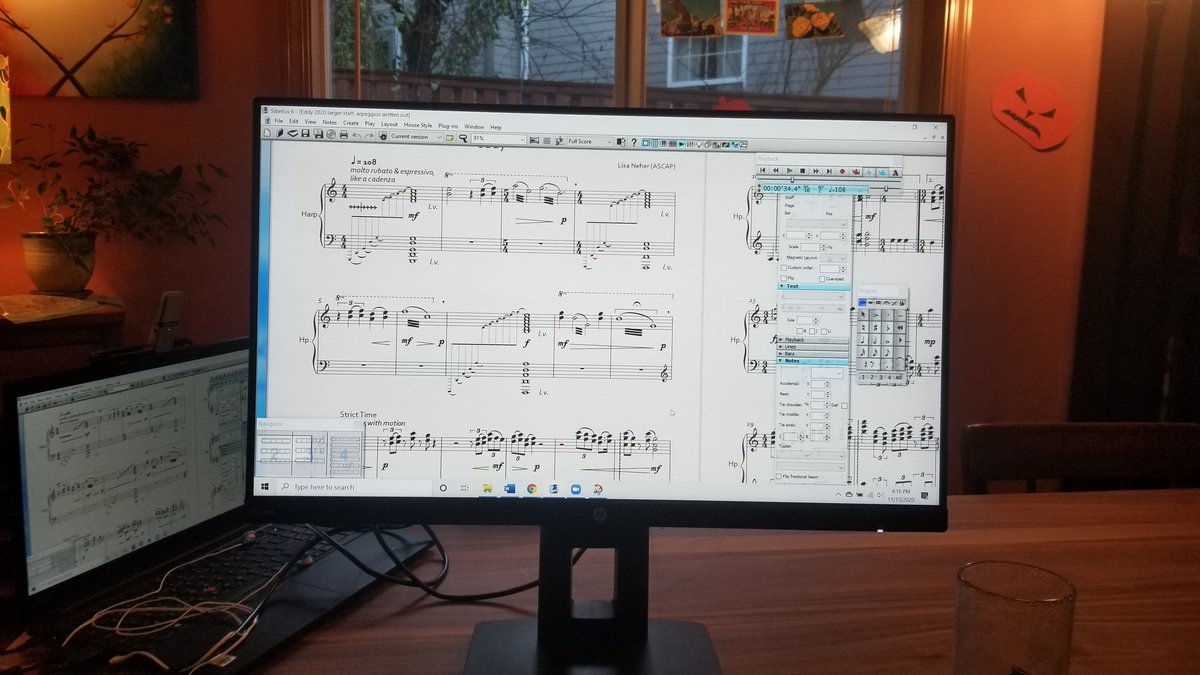Select the natural sign on the Keypad
1200x675 pixels.
pos(861,327)
